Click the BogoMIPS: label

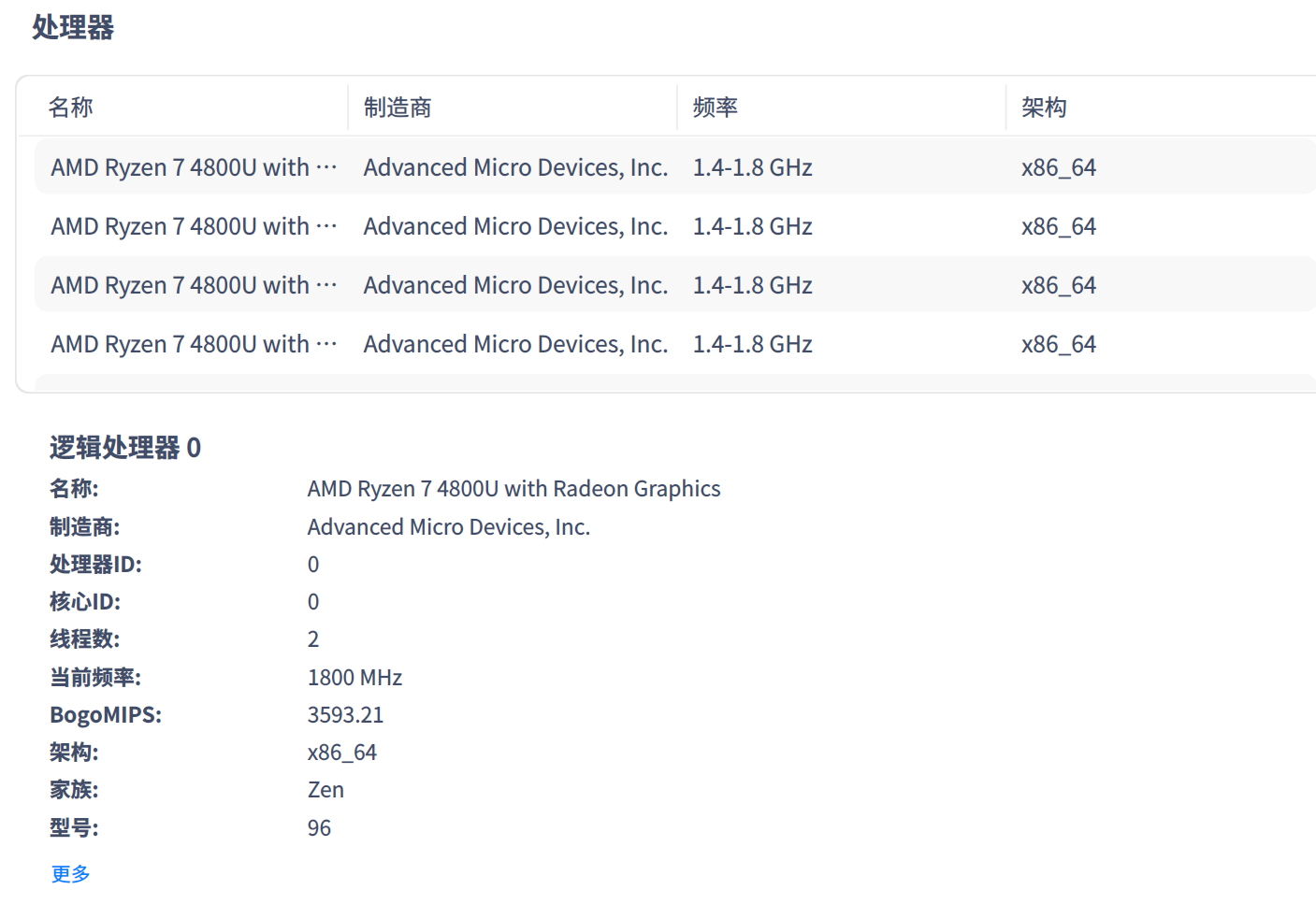[106, 715]
